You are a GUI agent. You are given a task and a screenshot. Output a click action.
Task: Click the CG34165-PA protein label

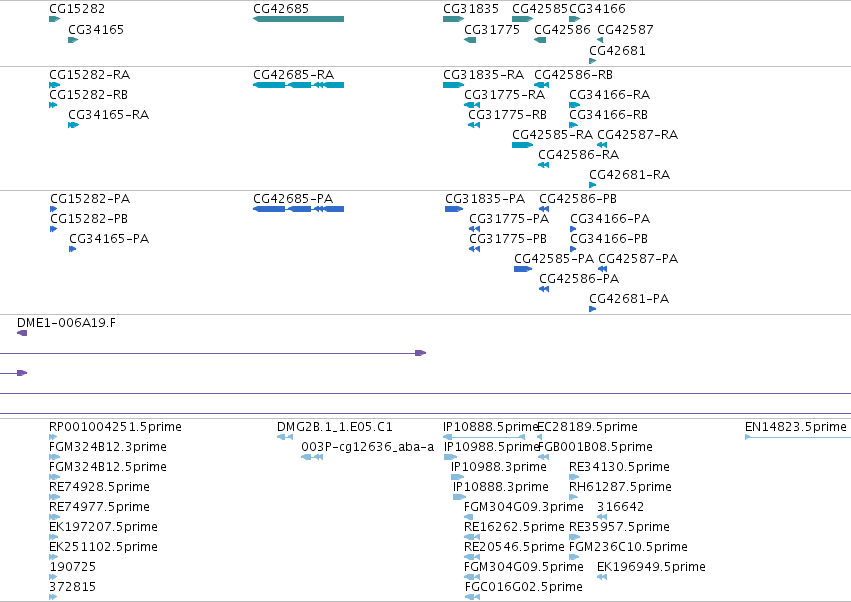click(x=109, y=239)
